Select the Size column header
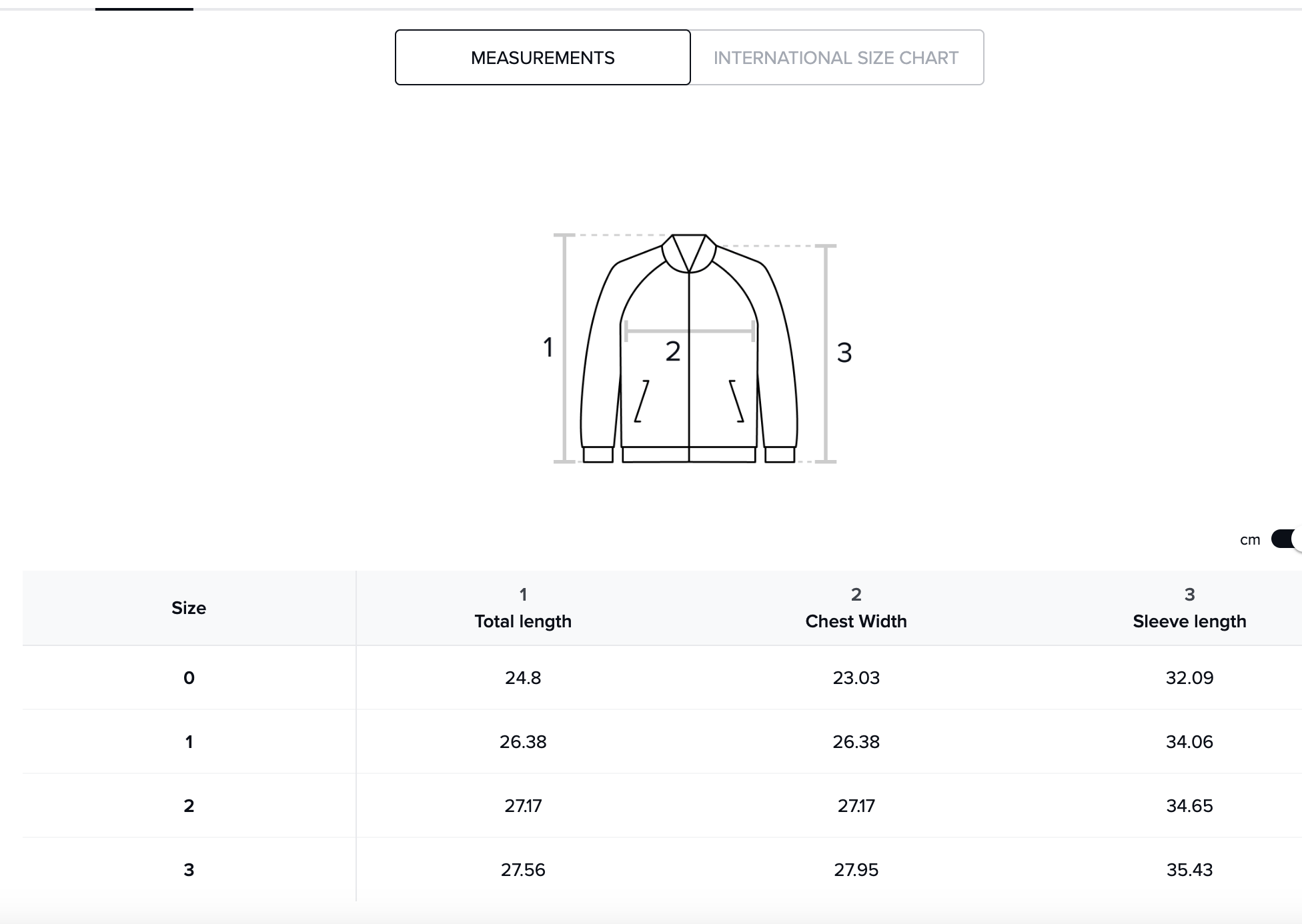The width and height of the screenshot is (1302, 924). point(189,608)
